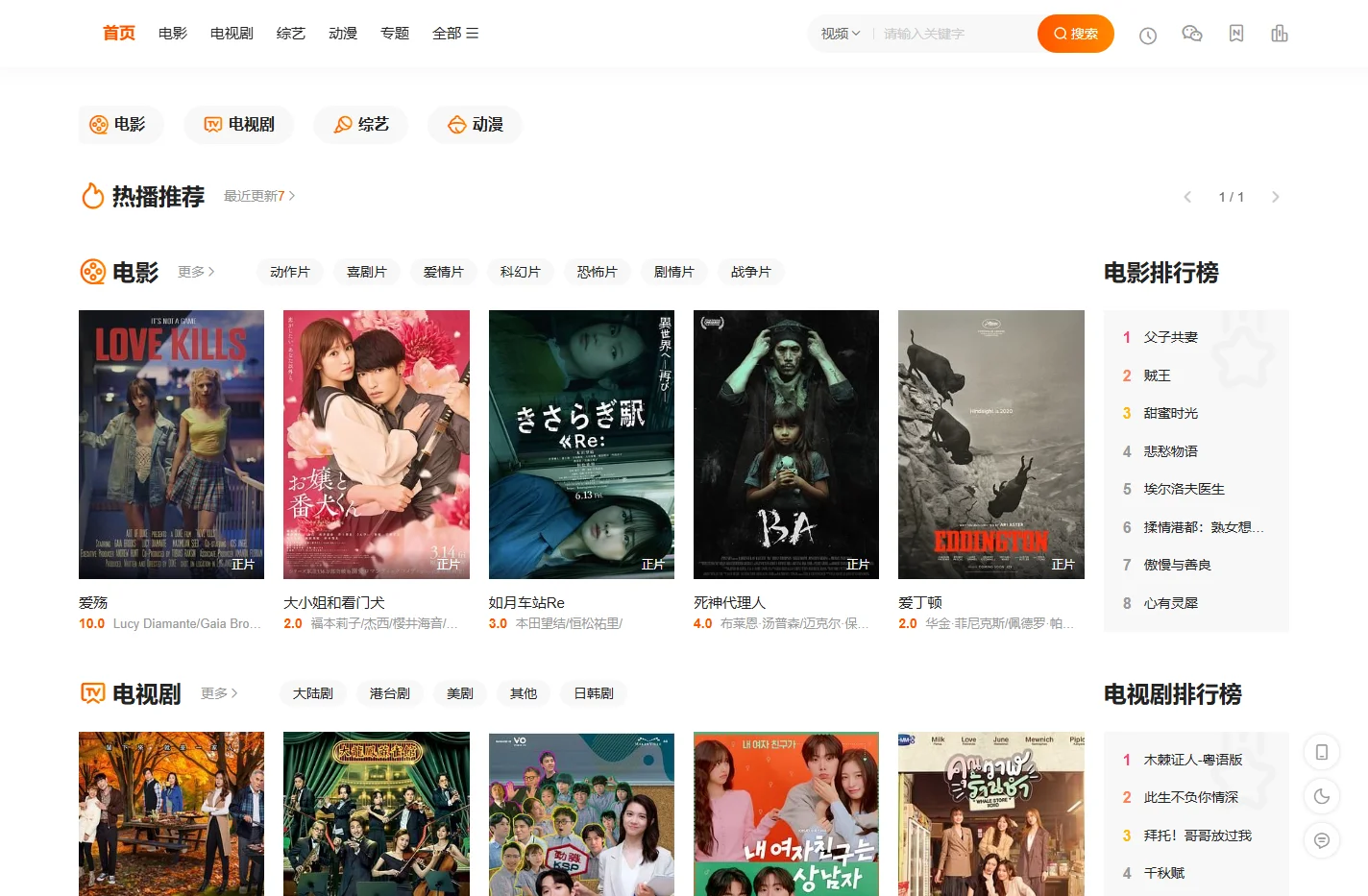Image resolution: width=1368 pixels, height=896 pixels.
Task: Open 千秋赋 in TV ranking
Action: pyautogui.click(x=1164, y=873)
